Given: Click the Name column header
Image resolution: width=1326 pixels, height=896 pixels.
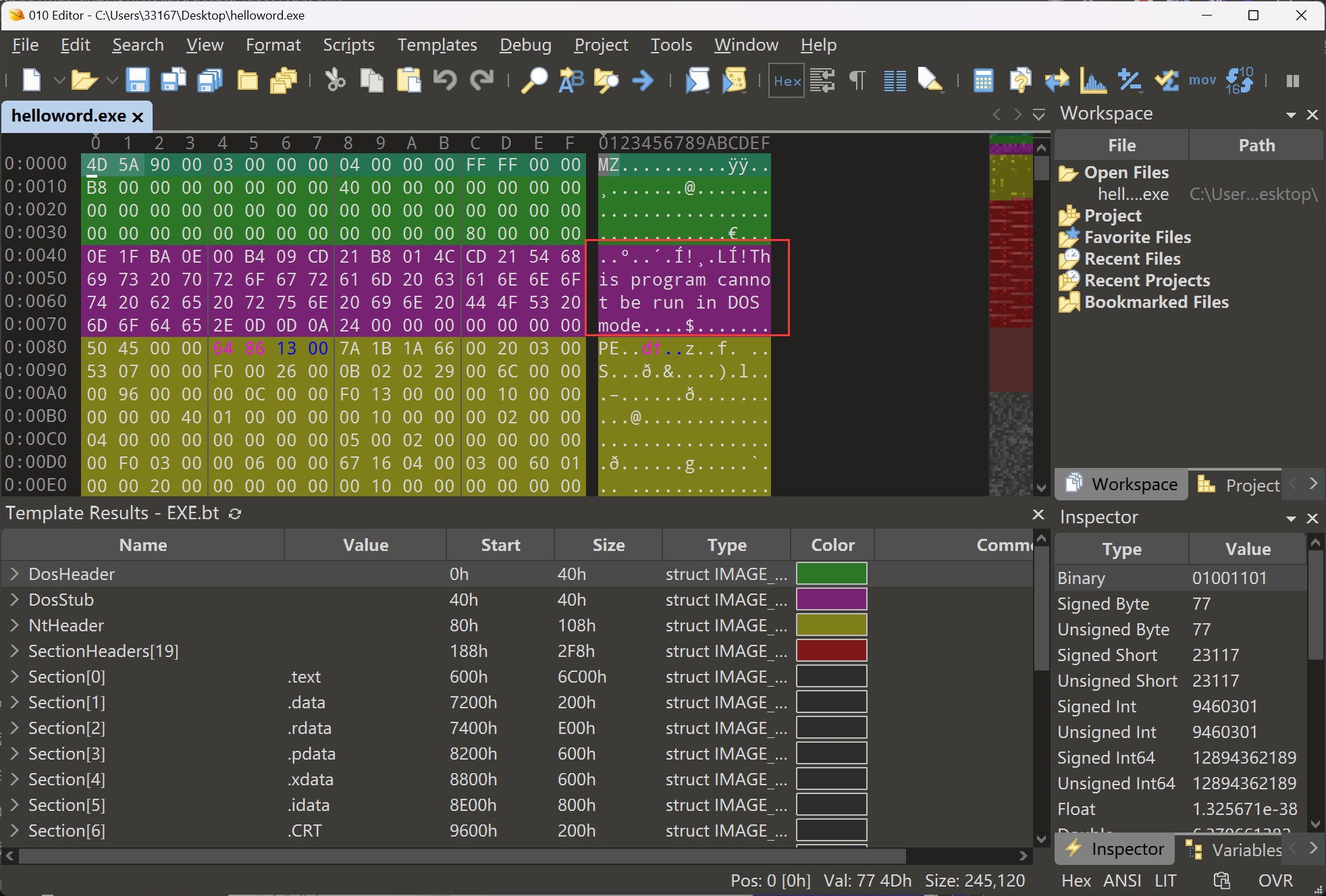Looking at the screenshot, I should point(143,545).
